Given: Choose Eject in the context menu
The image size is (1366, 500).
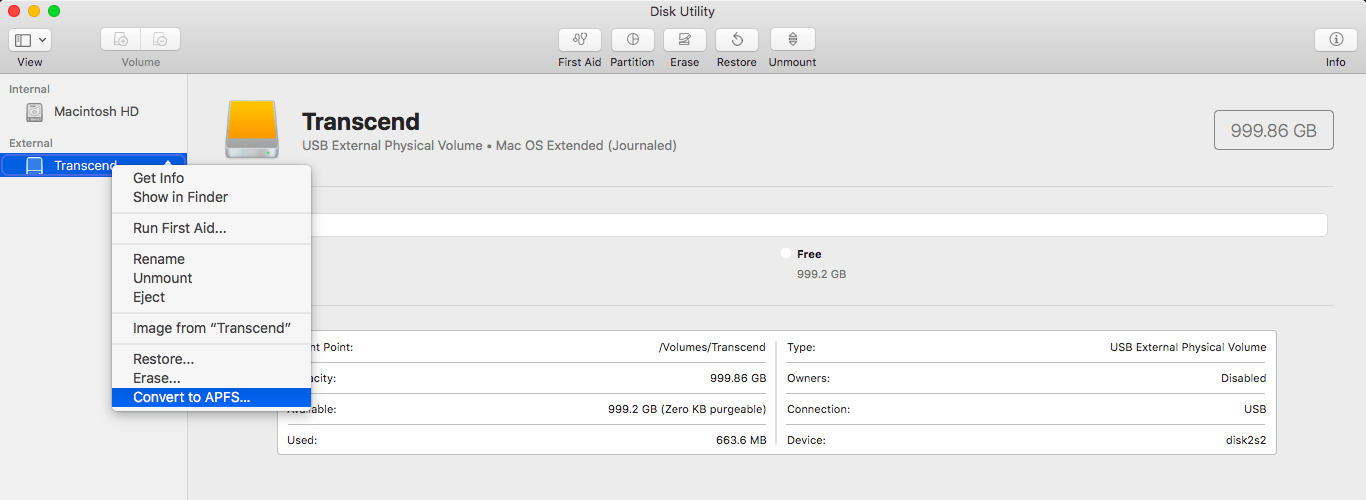Looking at the screenshot, I should click(x=211, y=297).
